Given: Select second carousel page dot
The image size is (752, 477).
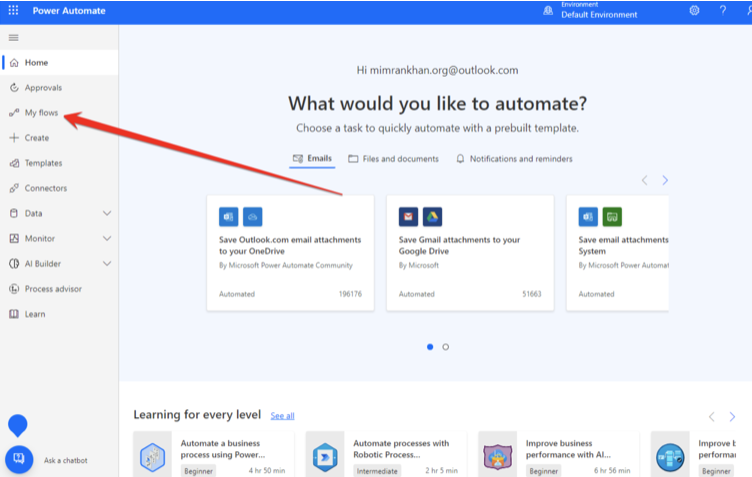Looking at the screenshot, I should [446, 347].
